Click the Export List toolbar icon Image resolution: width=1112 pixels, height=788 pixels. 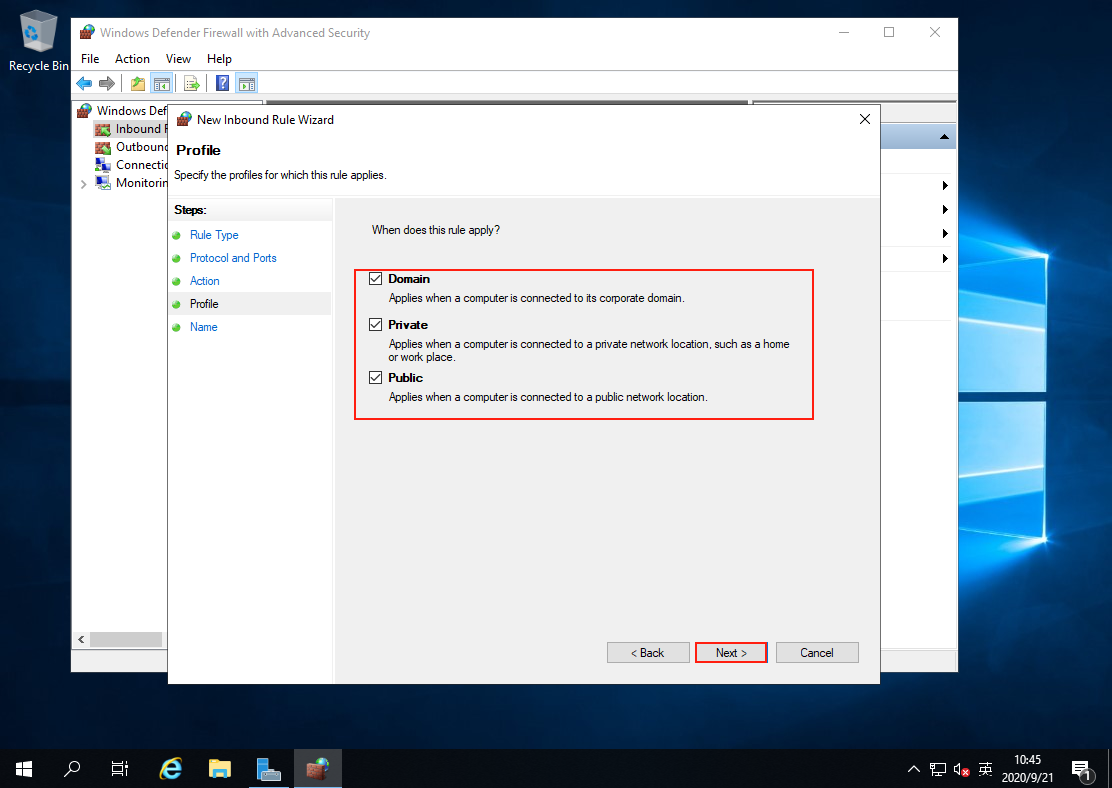coord(191,84)
